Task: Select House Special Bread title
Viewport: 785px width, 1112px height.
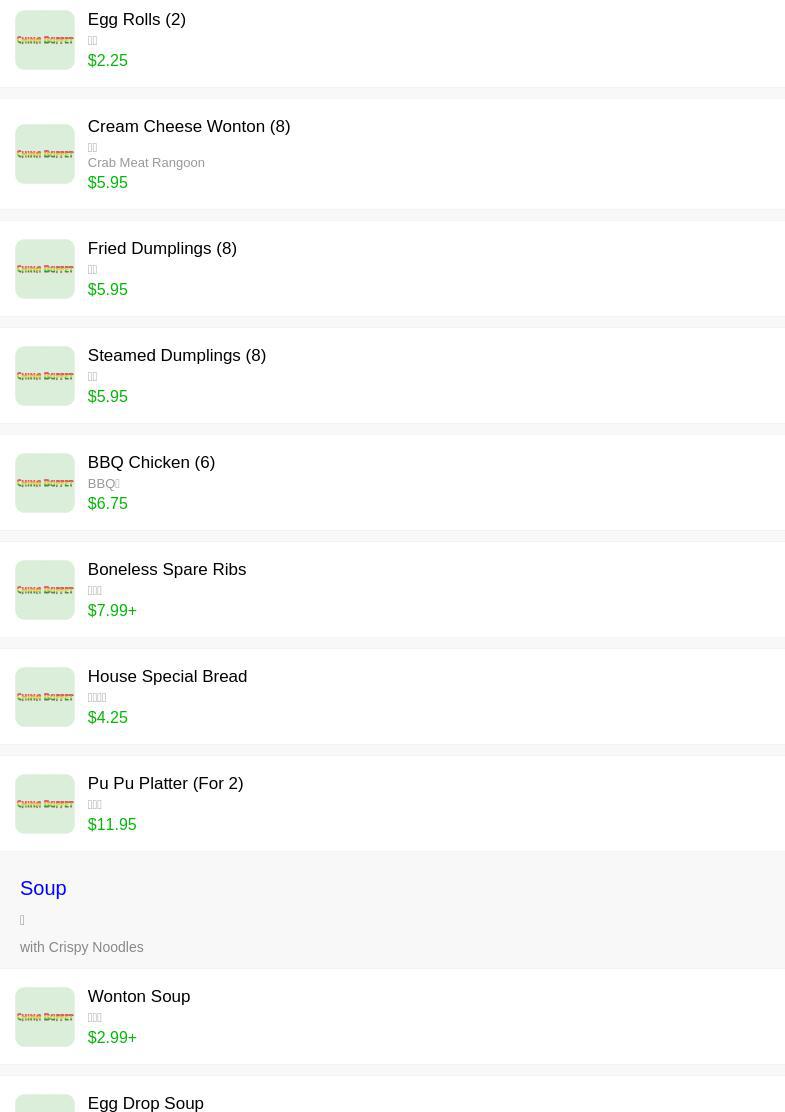Action: point(167,677)
